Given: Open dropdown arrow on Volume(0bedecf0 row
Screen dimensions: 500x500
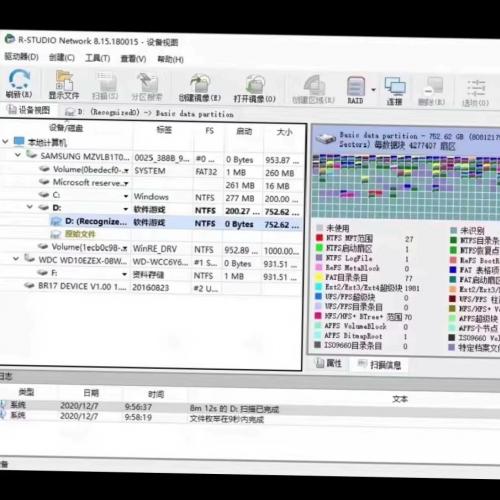Looking at the screenshot, I should pyautogui.click(x=126, y=170).
